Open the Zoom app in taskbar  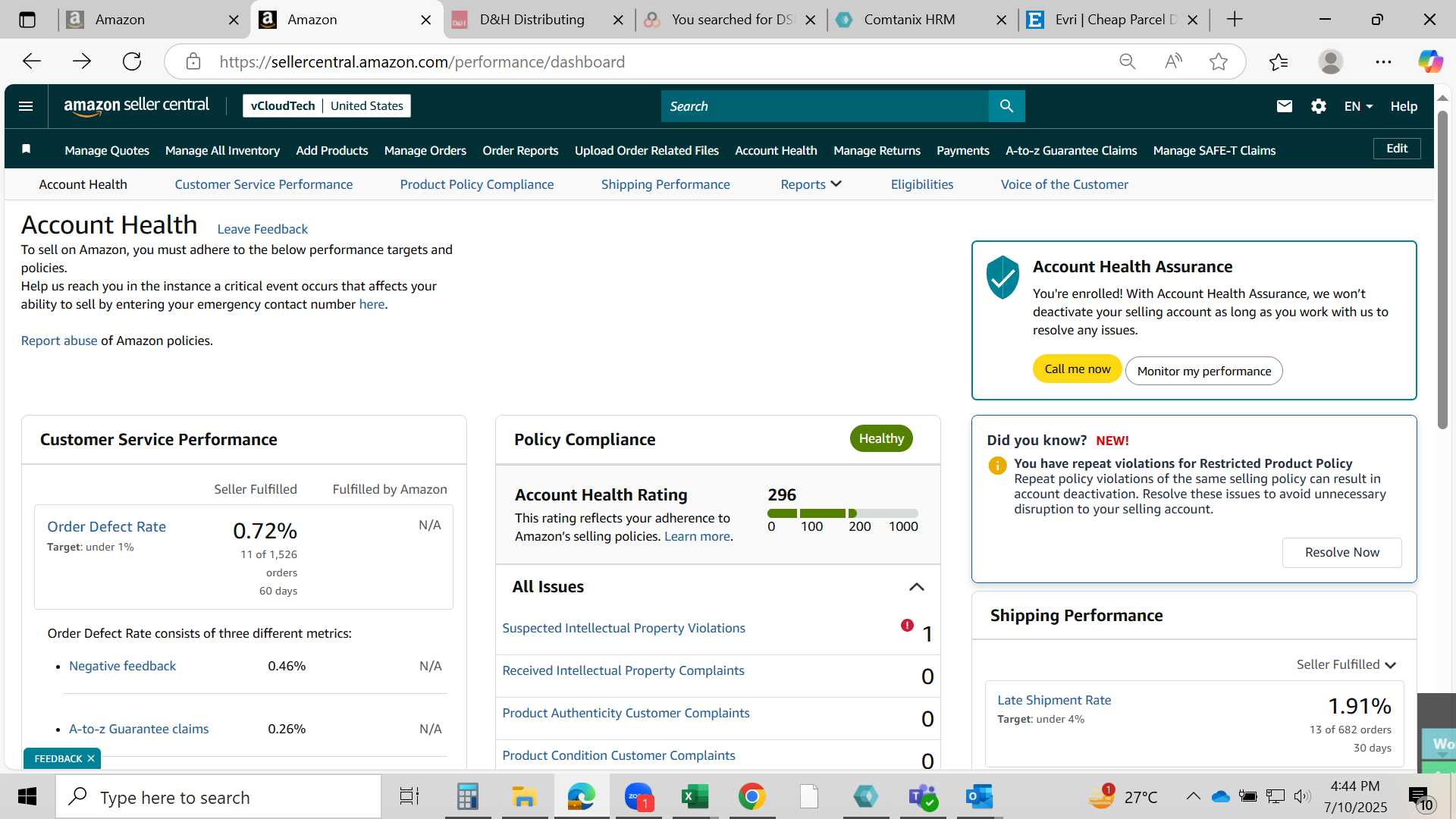639,797
